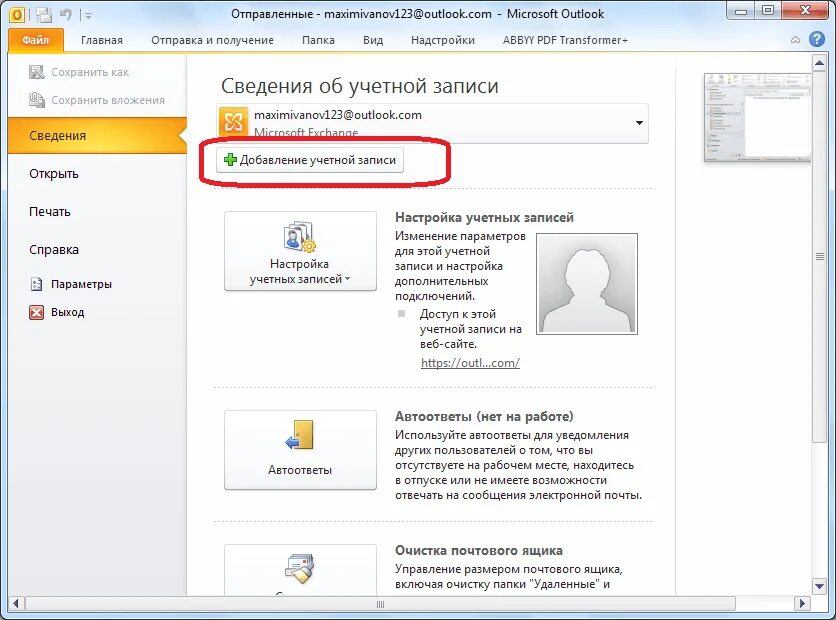Select account maximivanov123@outlook.com combo box
Viewport: 836px width, 620px height.
[x=432, y=123]
